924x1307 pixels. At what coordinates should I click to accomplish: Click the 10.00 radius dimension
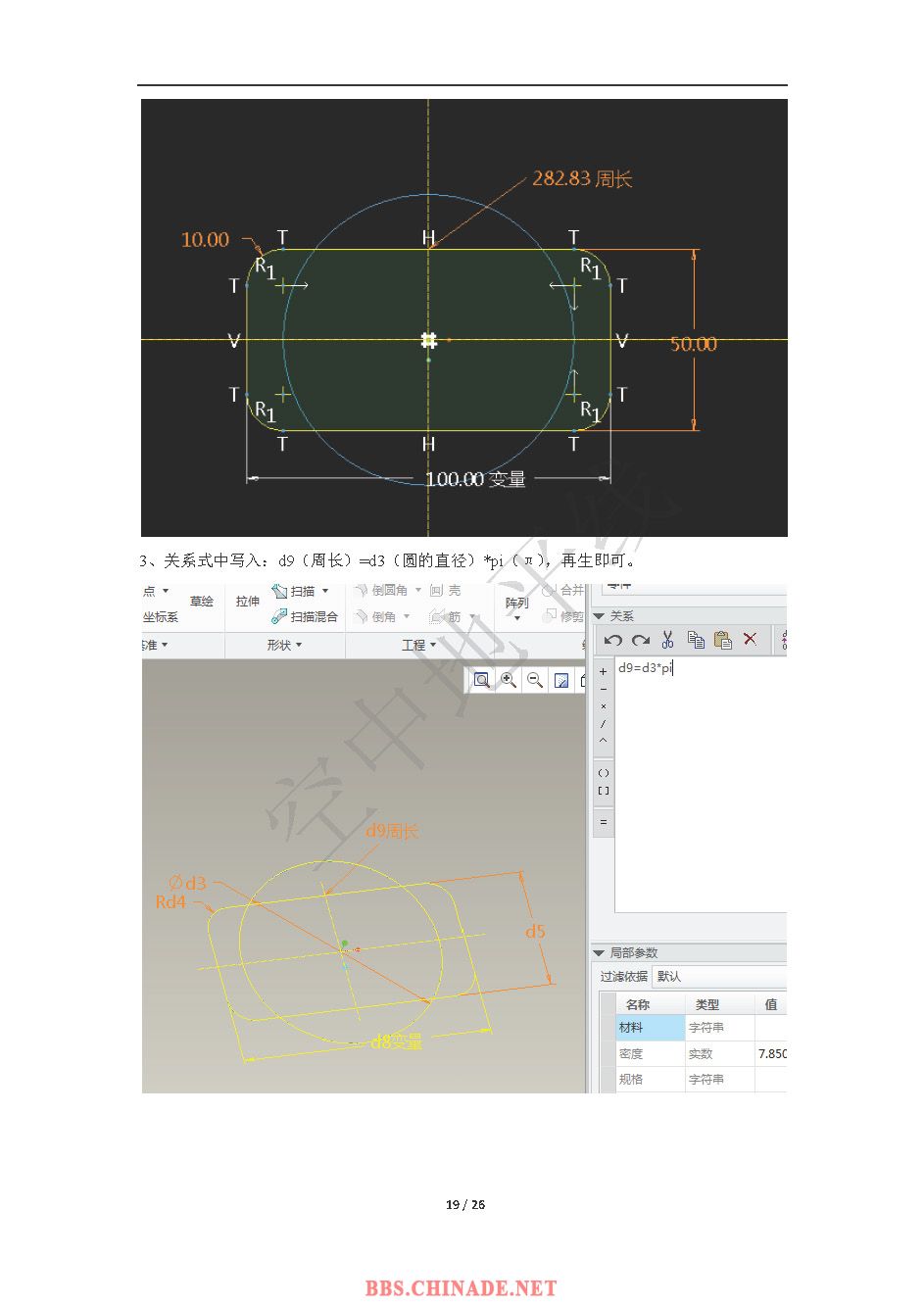pos(205,239)
